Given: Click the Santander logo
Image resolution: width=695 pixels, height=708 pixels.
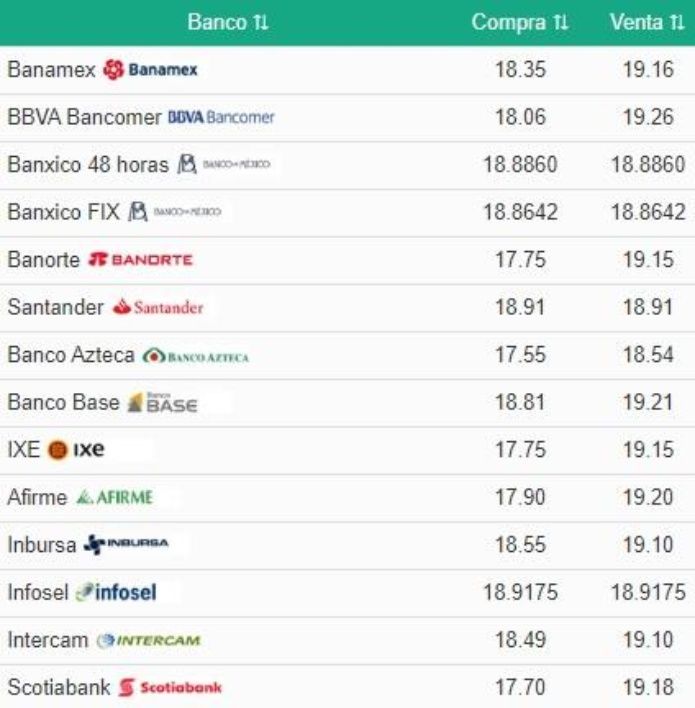Looking at the screenshot, I should pyautogui.click(x=158, y=307).
